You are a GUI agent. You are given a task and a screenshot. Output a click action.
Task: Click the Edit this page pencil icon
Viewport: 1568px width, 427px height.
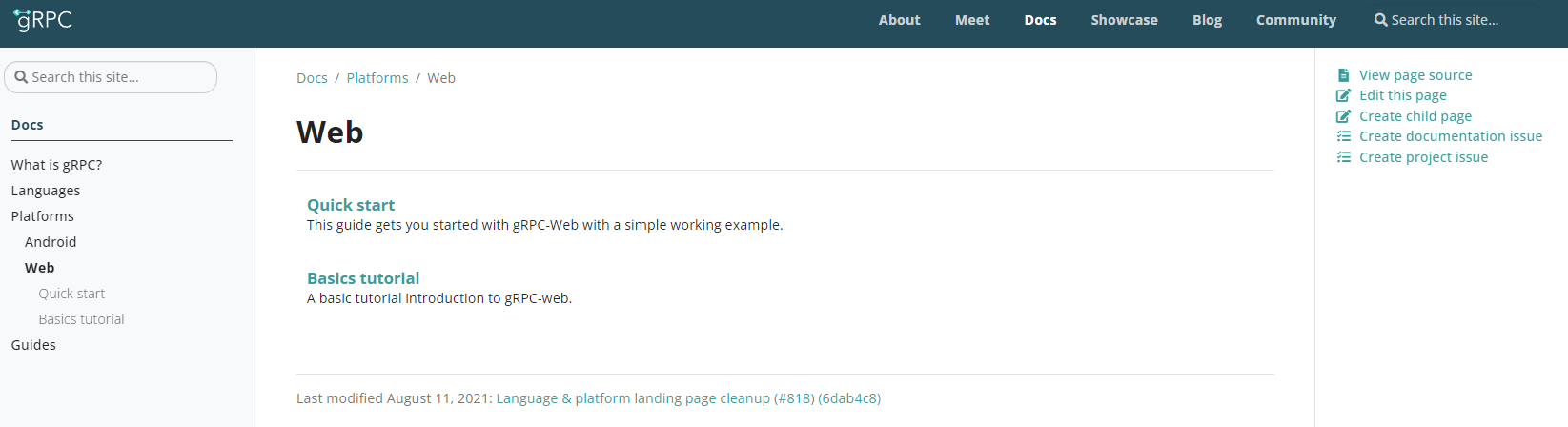[x=1344, y=95]
